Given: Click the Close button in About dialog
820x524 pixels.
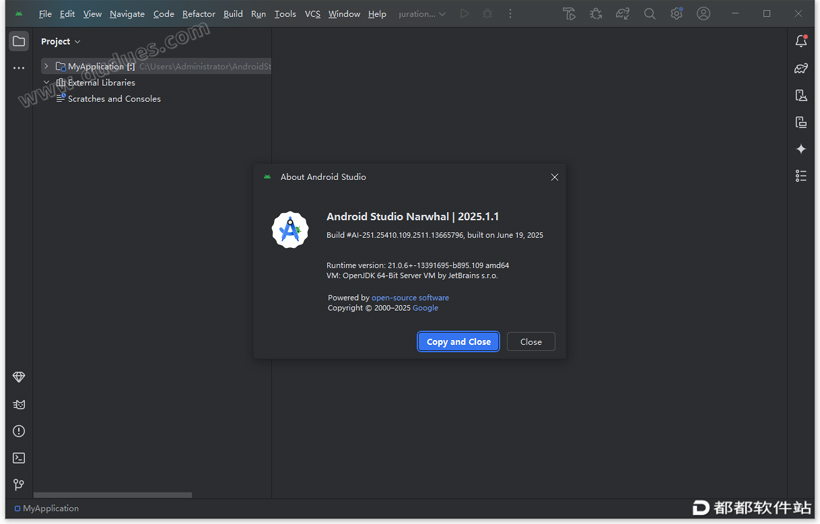Looking at the screenshot, I should (x=531, y=341).
